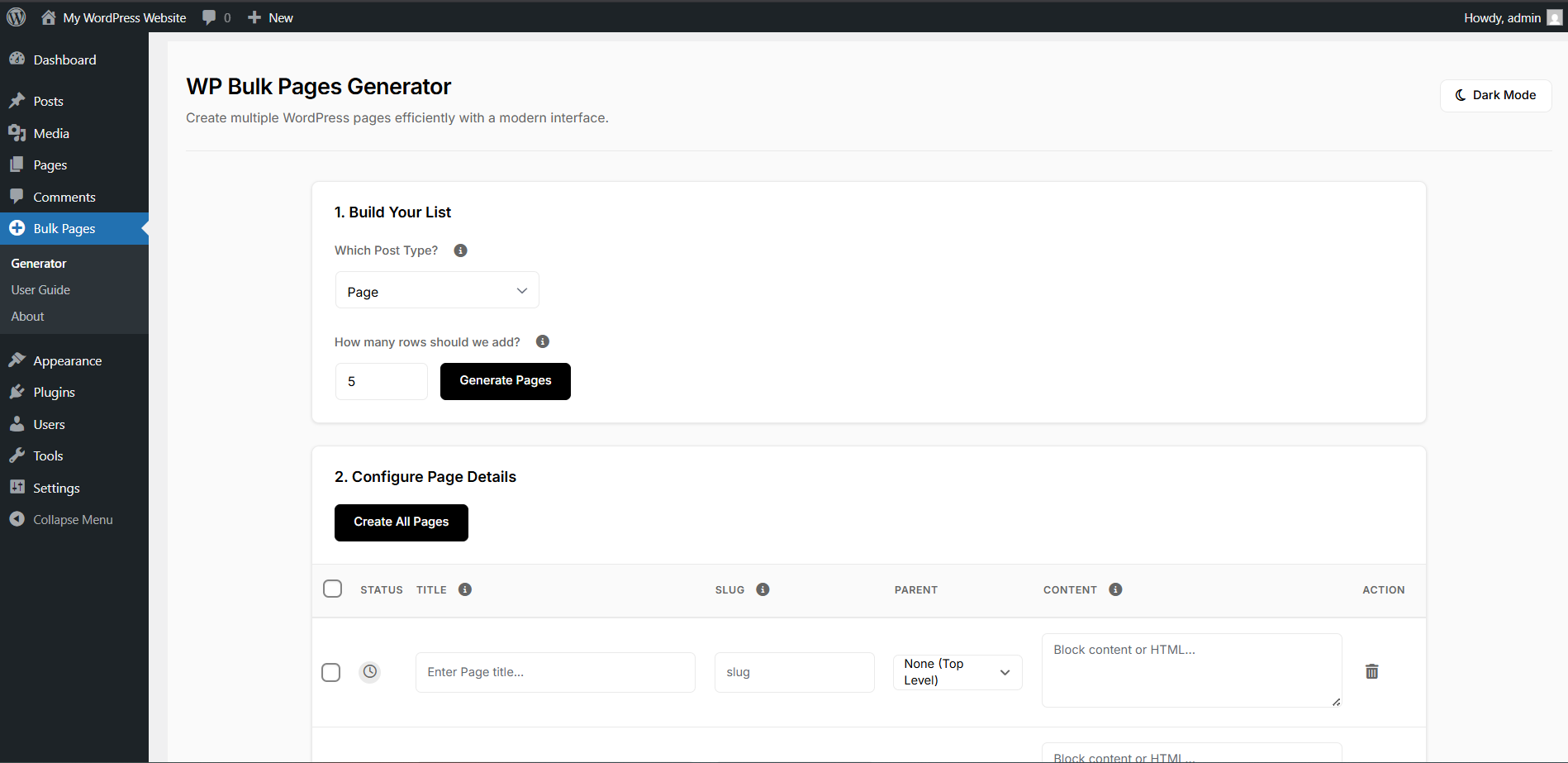Delete the first row using the trash icon
1568x763 pixels.
point(1371,671)
